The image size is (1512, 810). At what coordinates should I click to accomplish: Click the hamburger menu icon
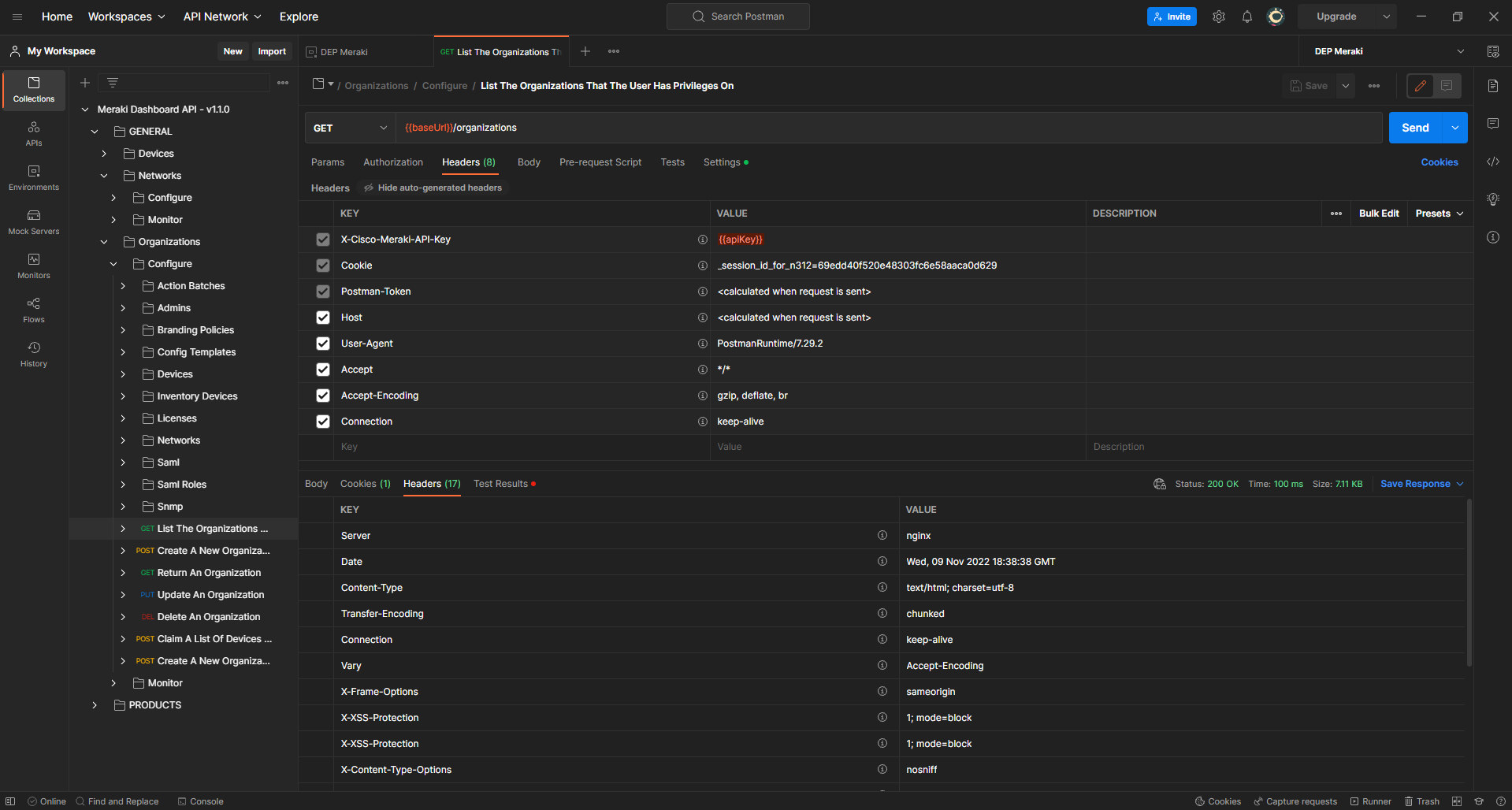click(17, 17)
